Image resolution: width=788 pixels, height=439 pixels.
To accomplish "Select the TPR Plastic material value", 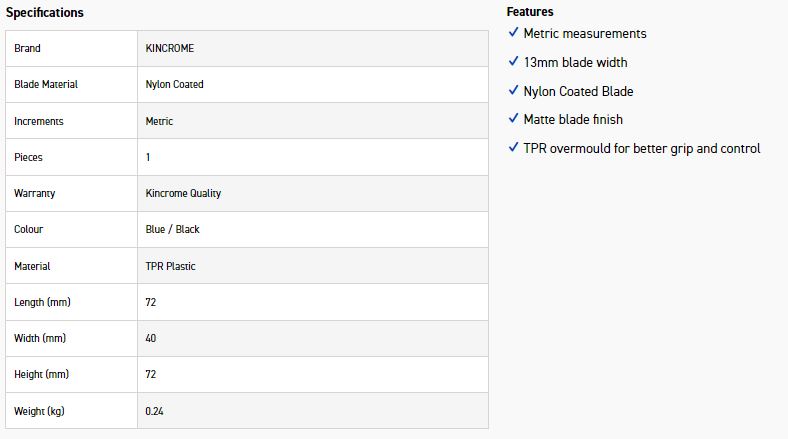I will coord(170,266).
